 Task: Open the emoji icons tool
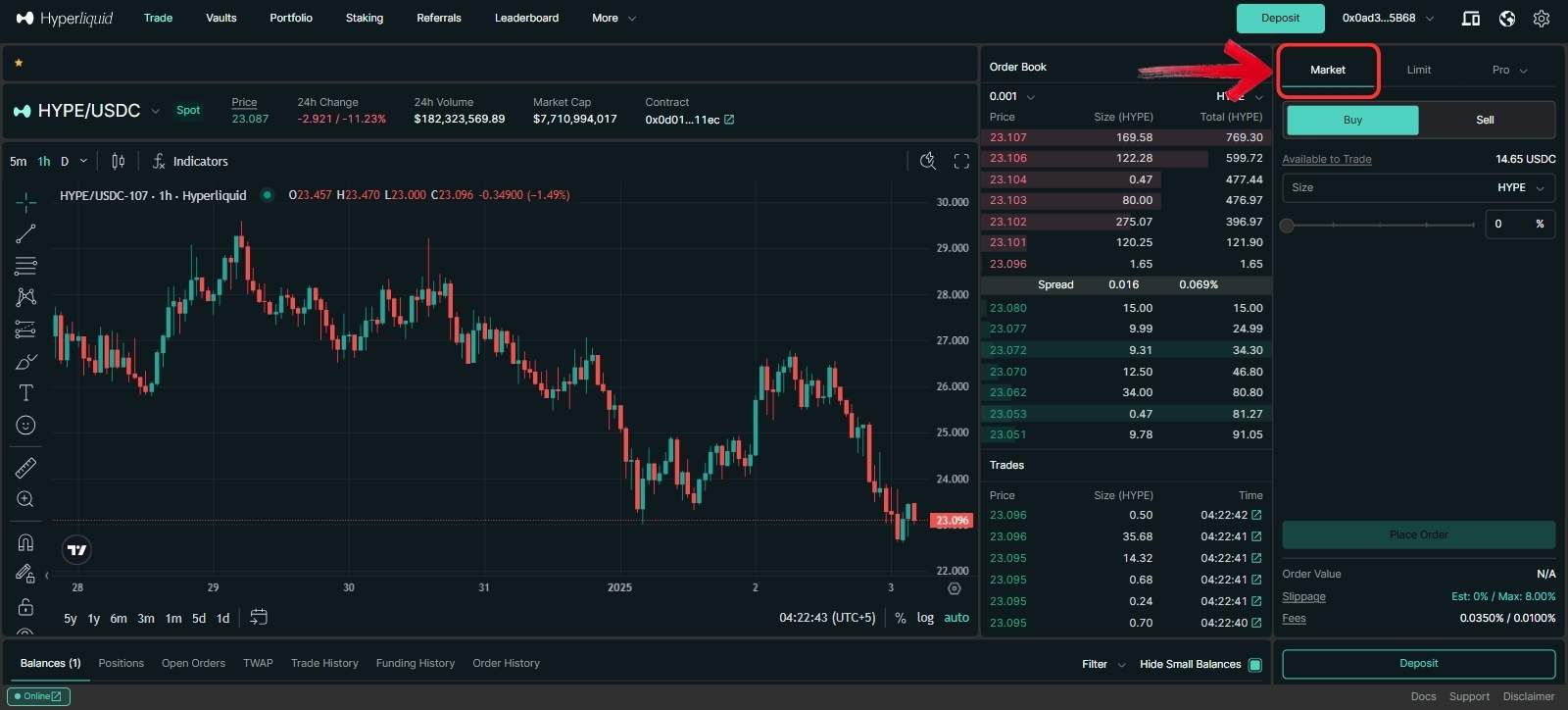coord(26,425)
